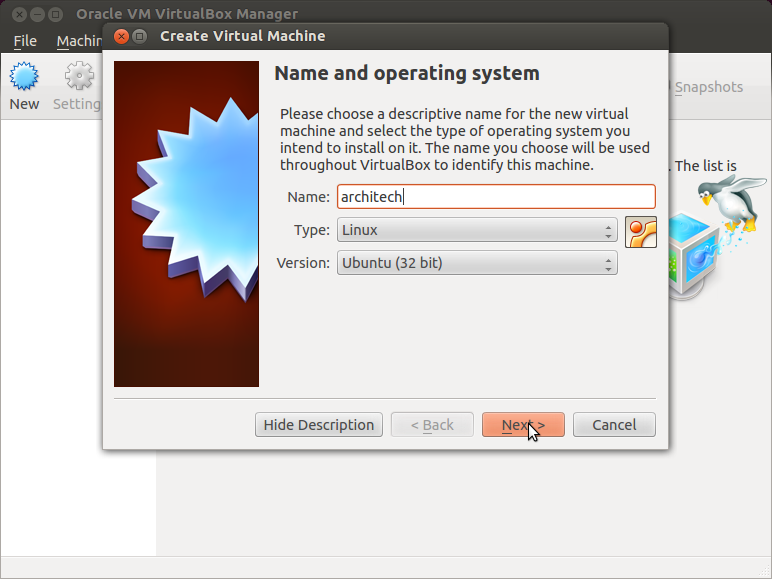Close the Create Virtual Machine dialog
This screenshot has height=579, width=772.
[x=121, y=36]
